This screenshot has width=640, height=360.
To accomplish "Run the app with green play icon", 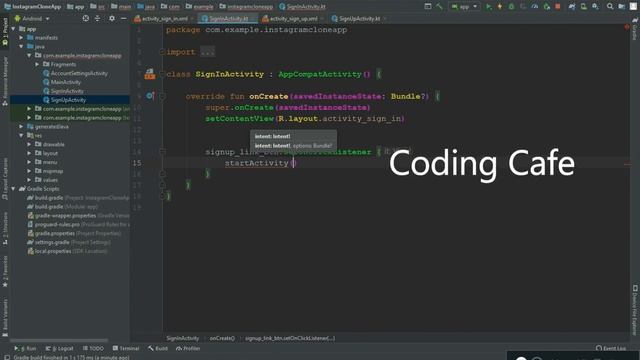I will 489,7.
